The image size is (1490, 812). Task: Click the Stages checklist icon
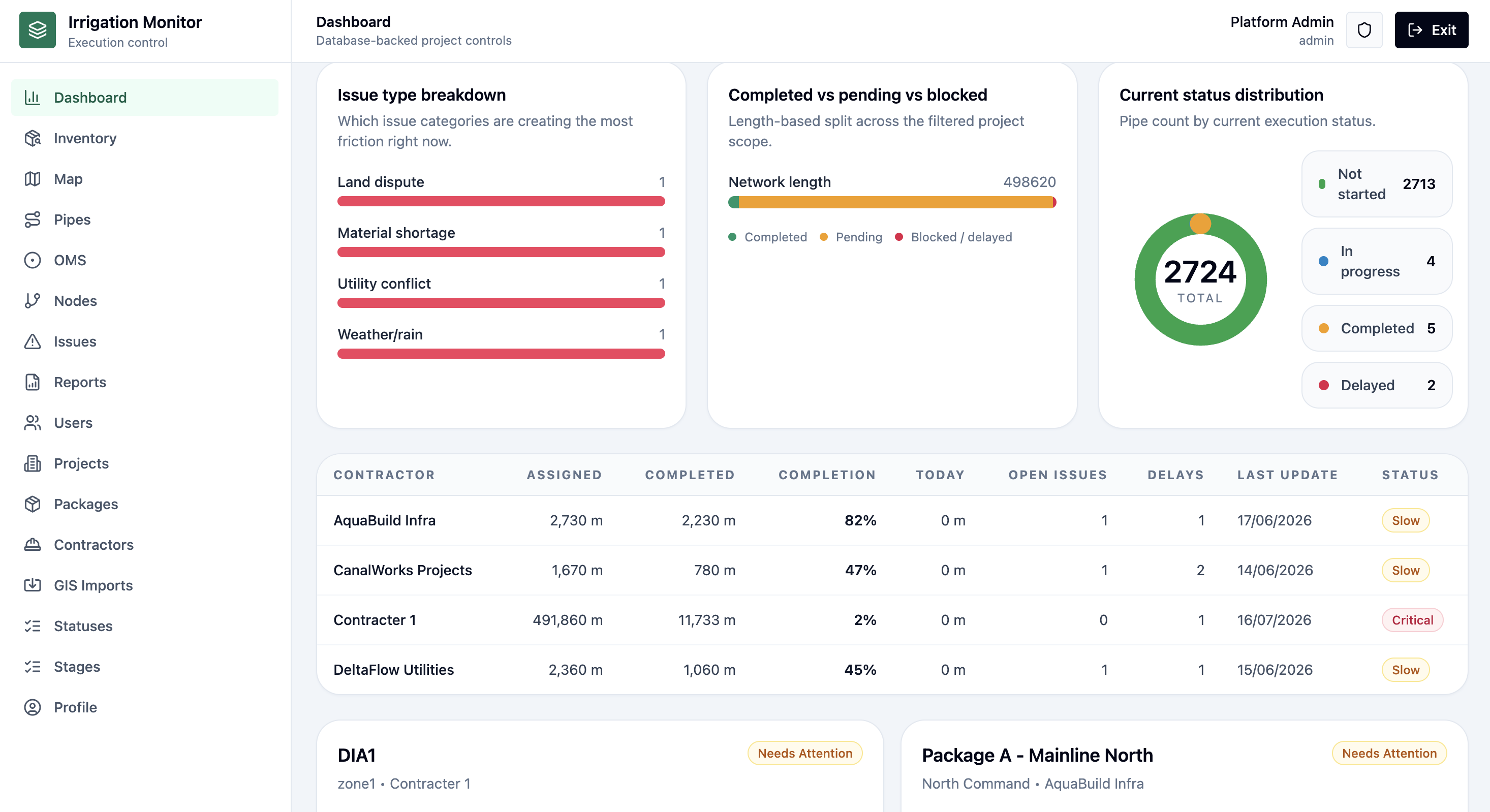pyautogui.click(x=33, y=666)
